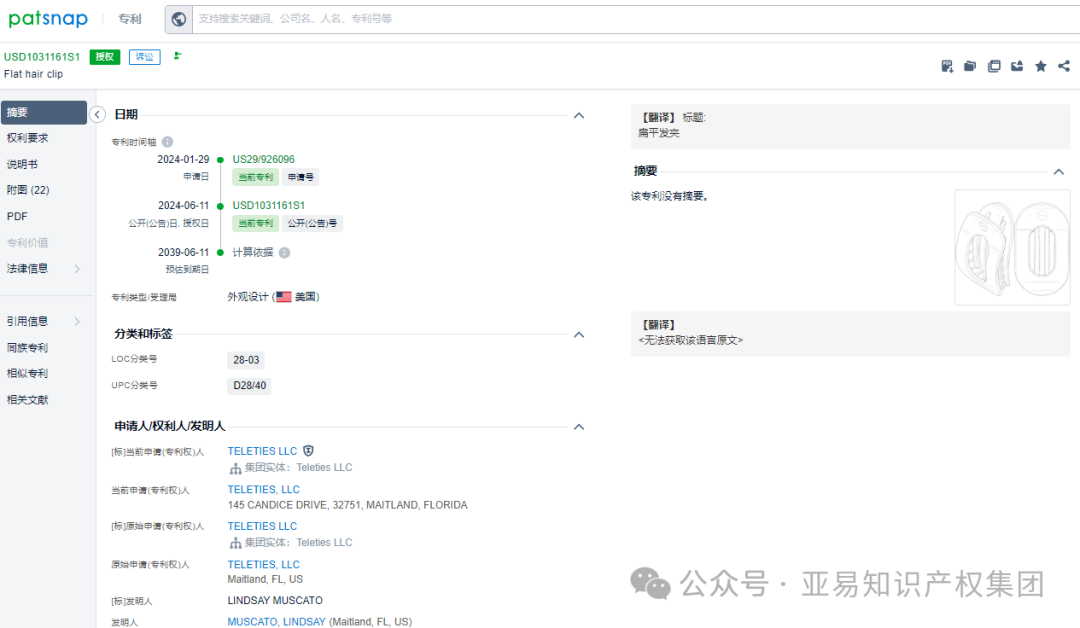Click the share icon

point(1064,66)
